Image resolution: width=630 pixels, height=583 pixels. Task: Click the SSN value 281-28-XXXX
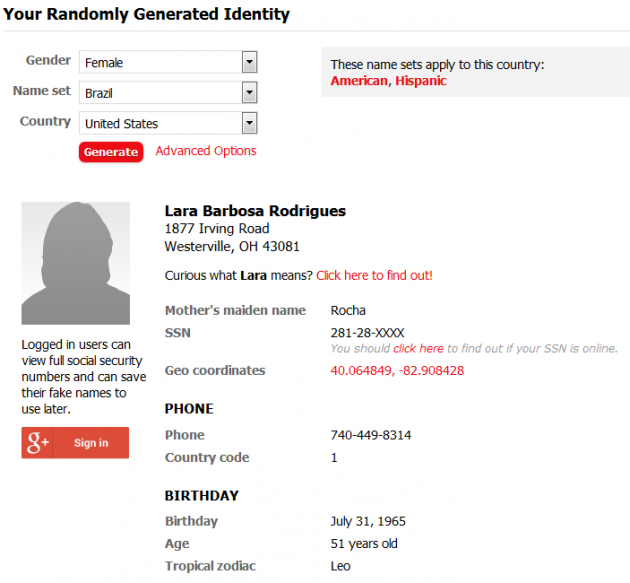368,333
